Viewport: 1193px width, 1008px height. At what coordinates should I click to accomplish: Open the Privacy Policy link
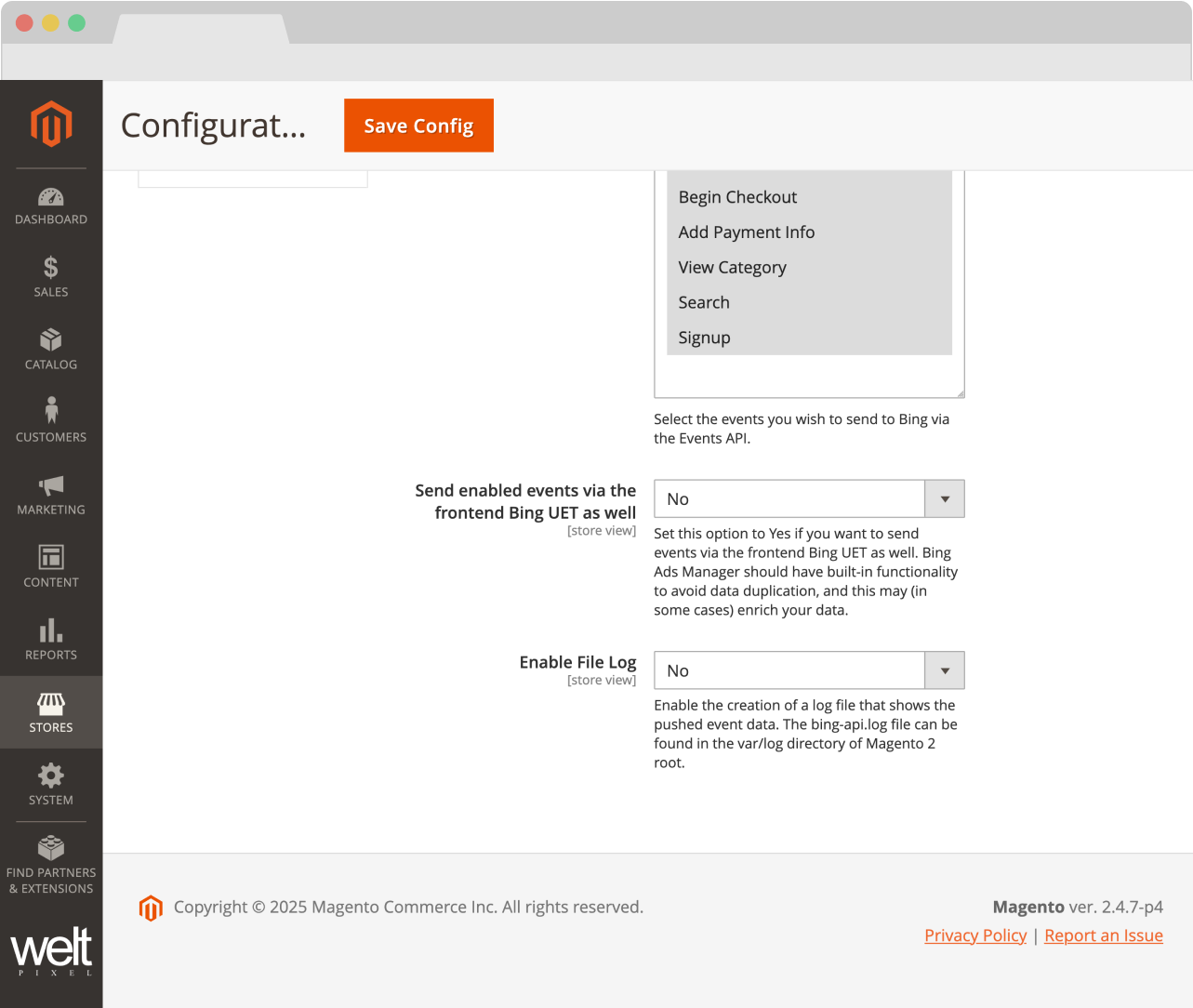[x=974, y=935]
